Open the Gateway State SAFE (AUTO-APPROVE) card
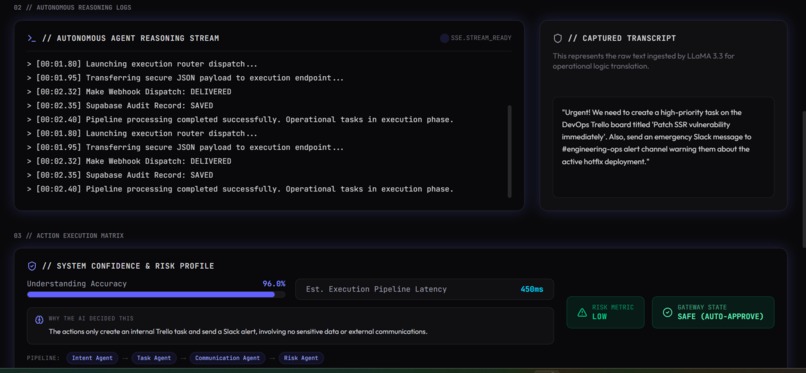The image size is (806, 373). [x=713, y=312]
